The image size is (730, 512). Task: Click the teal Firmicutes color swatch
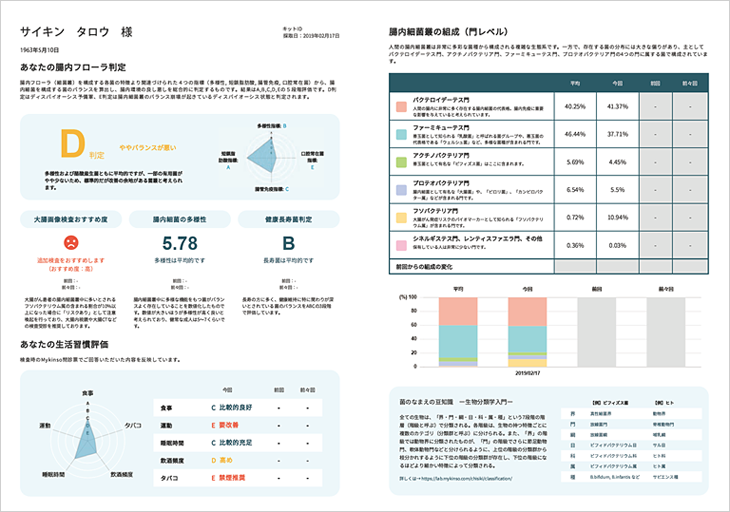[401, 135]
